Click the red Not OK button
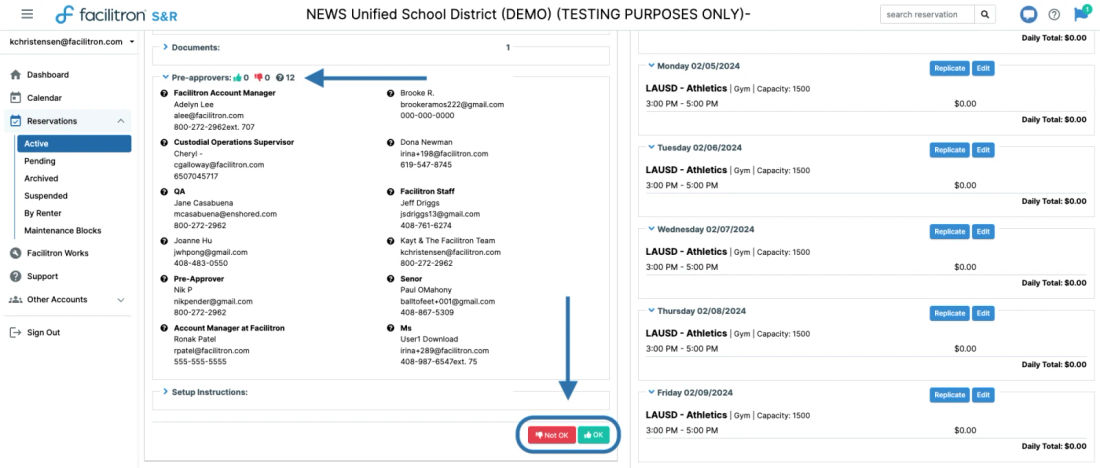Viewport: 1100px width, 468px height. point(552,435)
